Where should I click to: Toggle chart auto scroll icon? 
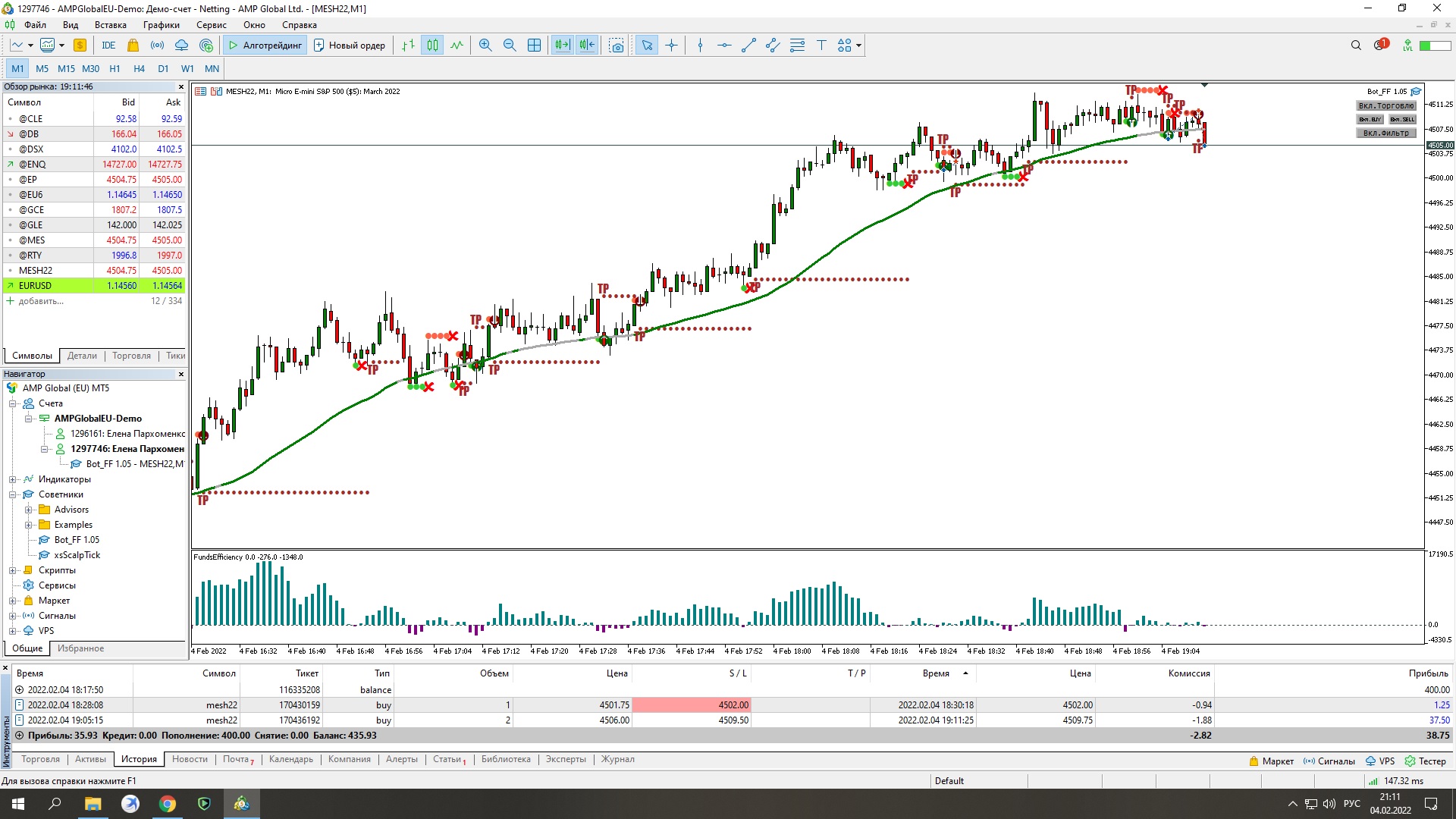(x=562, y=45)
